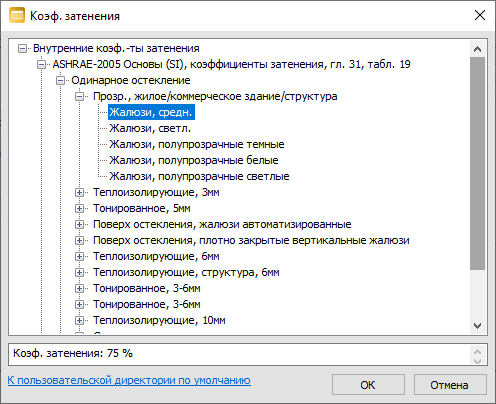Image resolution: width=496 pixels, height=404 pixels.
Task: Expand the Теплоизолирующие, 3мм node
Action: point(79,192)
